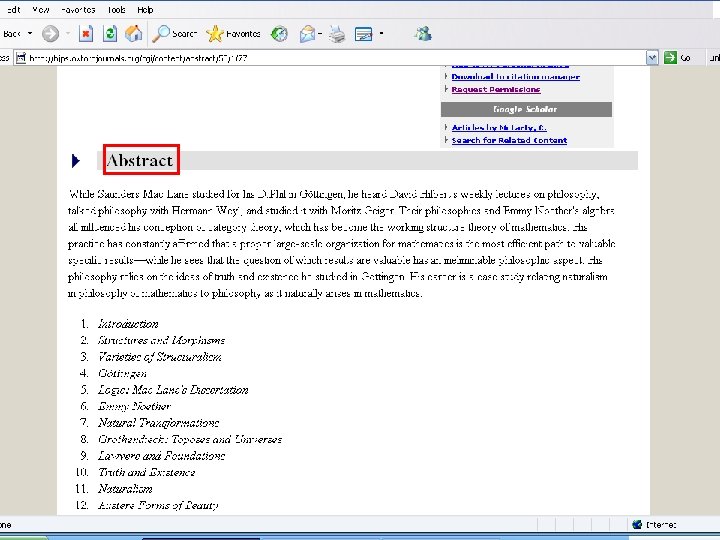Click contents item Logic: Mac Lane's Dissertation

point(173,390)
